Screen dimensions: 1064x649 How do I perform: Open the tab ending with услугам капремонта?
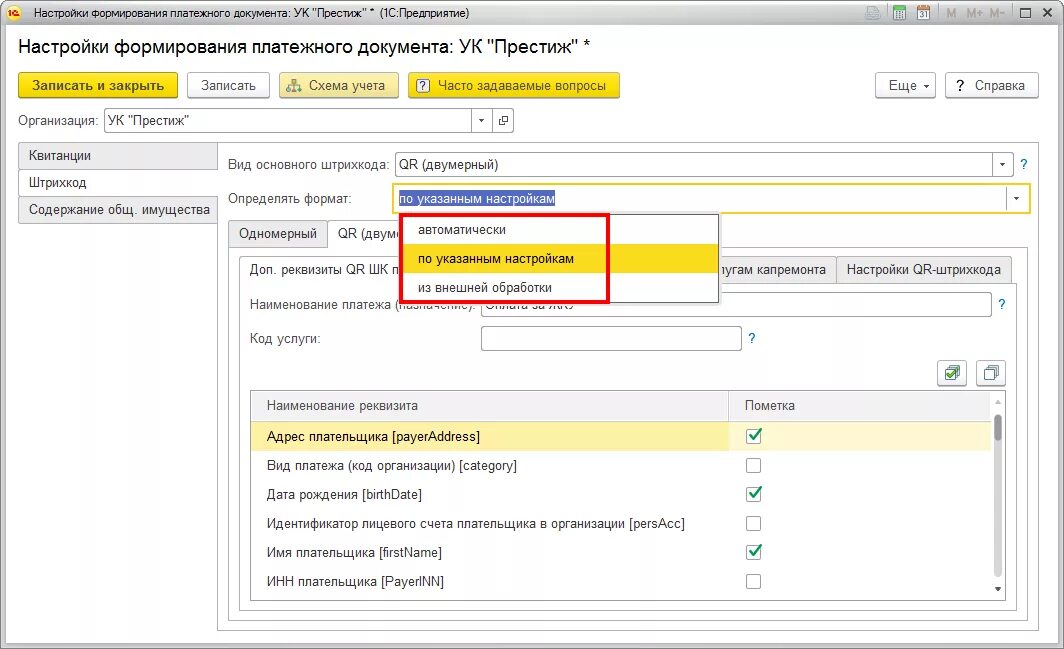(776, 270)
